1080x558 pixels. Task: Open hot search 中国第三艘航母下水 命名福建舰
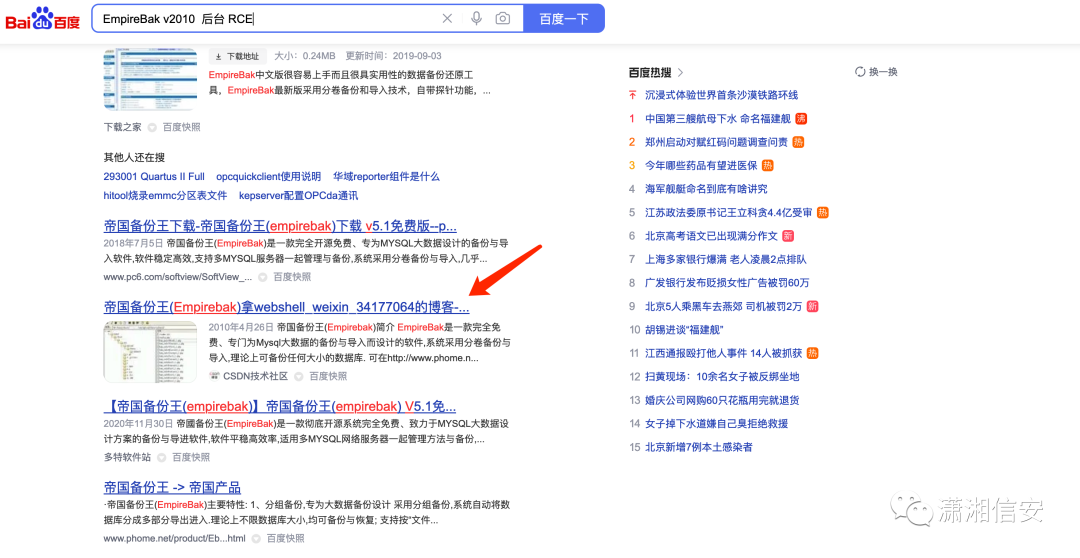[718, 118]
